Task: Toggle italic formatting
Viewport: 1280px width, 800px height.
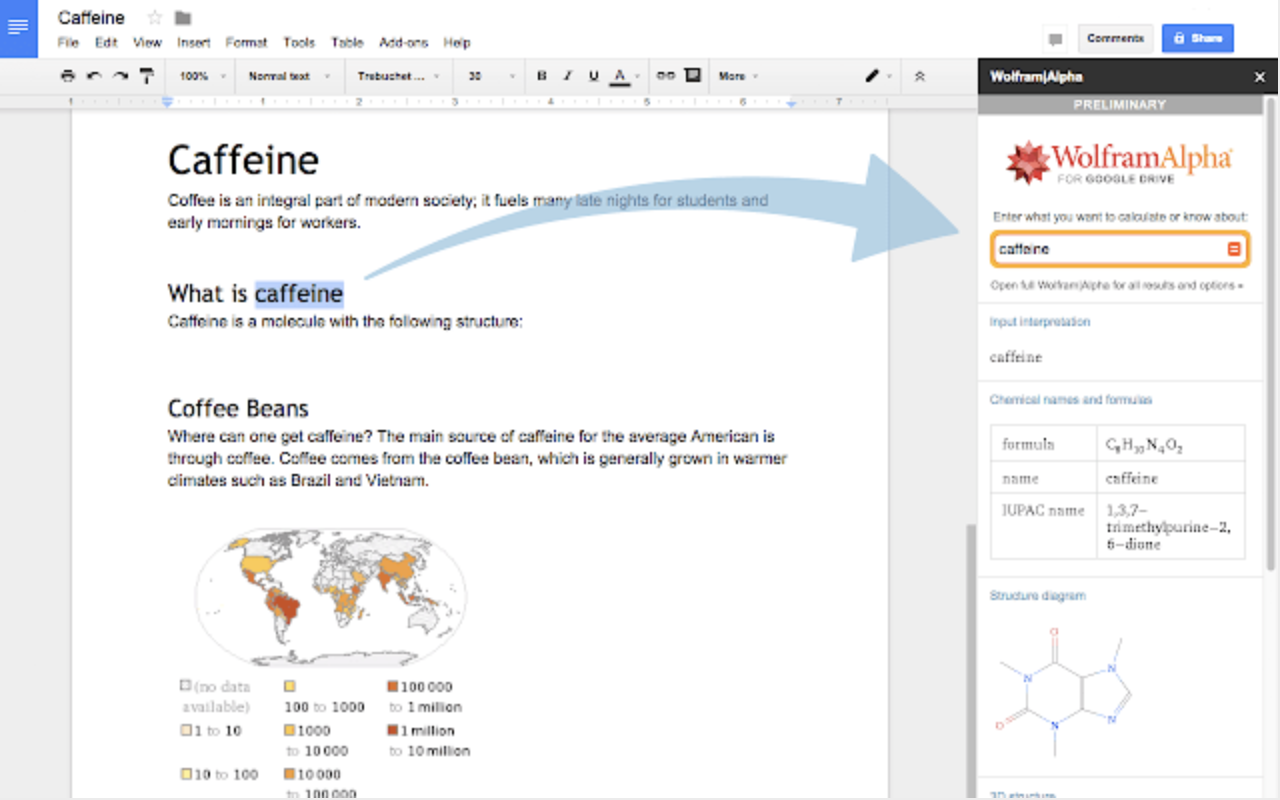Action: pos(567,76)
